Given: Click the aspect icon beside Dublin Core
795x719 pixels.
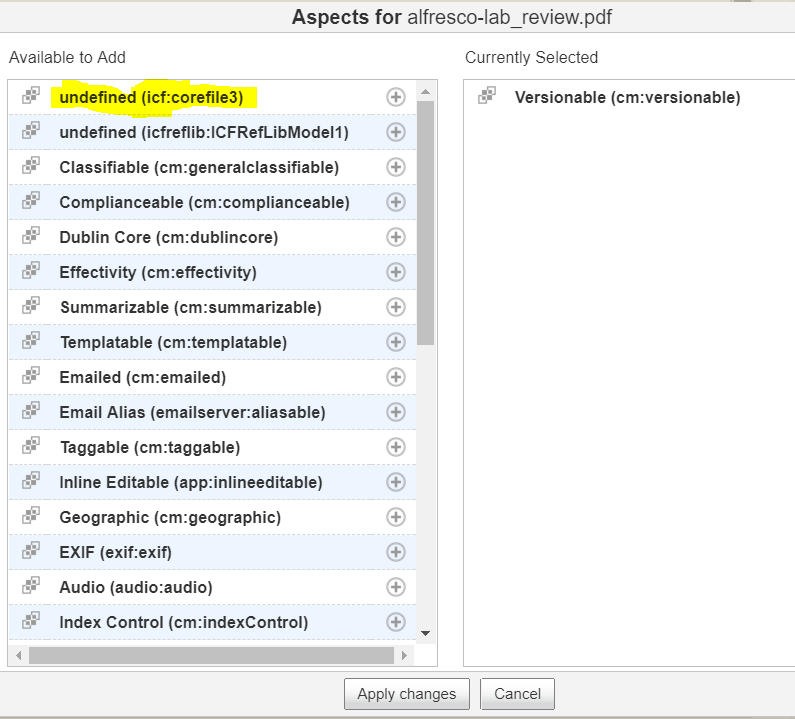Looking at the screenshot, I should [31, 235].
